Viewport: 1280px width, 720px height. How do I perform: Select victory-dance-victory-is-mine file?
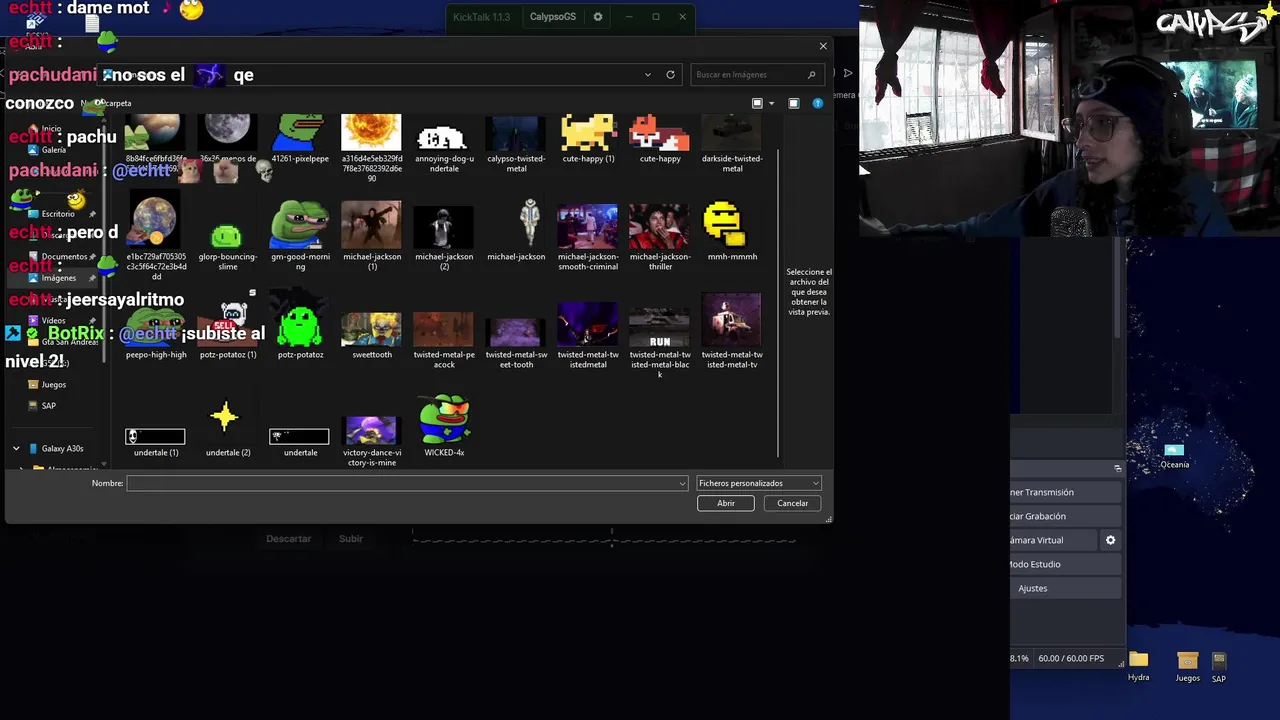point(372,441)
